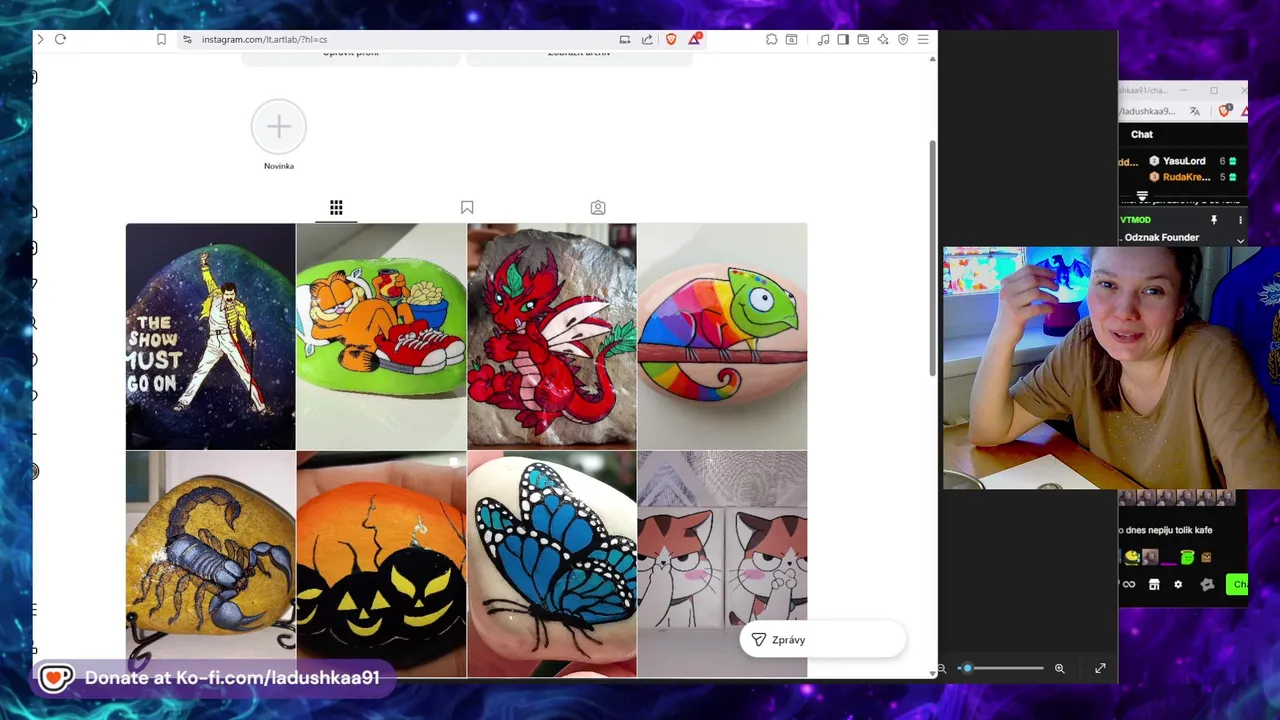Open RudaKre... on the gift leaderboard
Viewport: 1280px width, 720px height.
tap(1186, 177)
